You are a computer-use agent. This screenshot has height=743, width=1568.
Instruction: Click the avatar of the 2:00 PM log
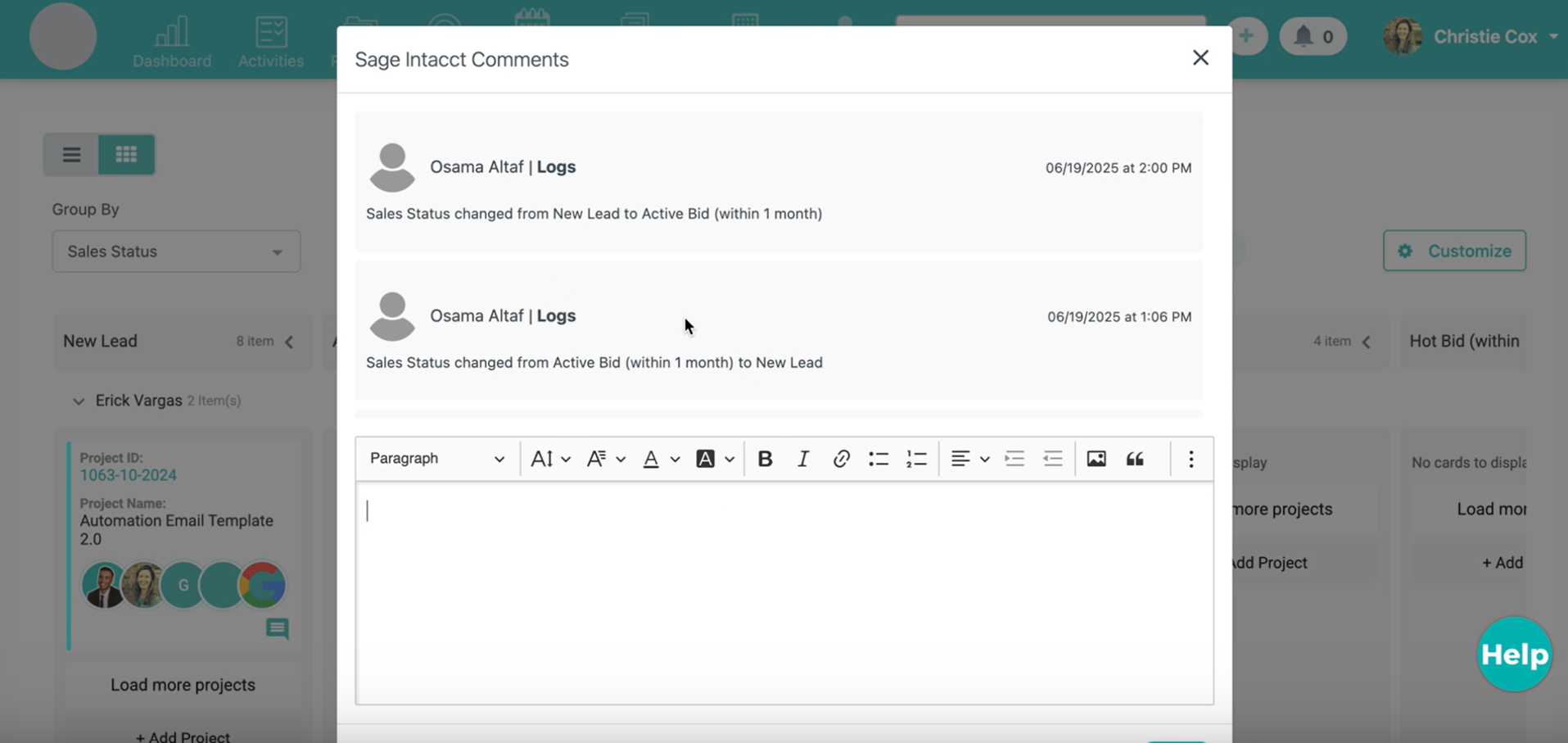(x=392, y=167)
